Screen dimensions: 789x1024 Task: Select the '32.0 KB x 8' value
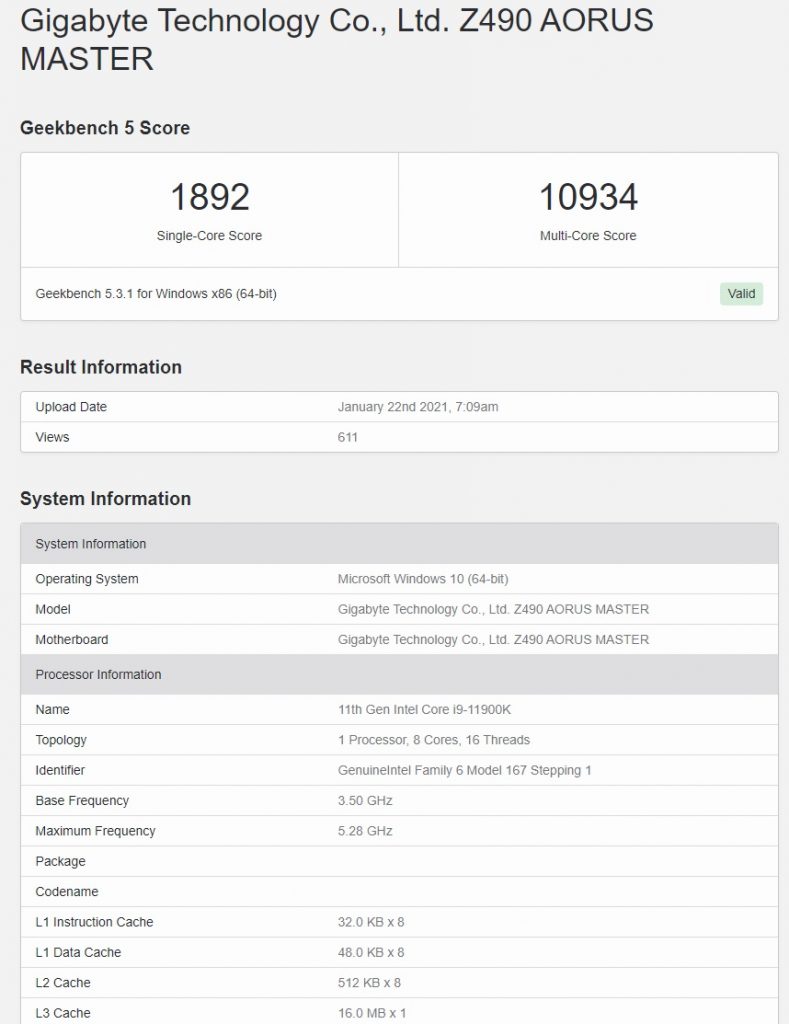tap(371, 922)
